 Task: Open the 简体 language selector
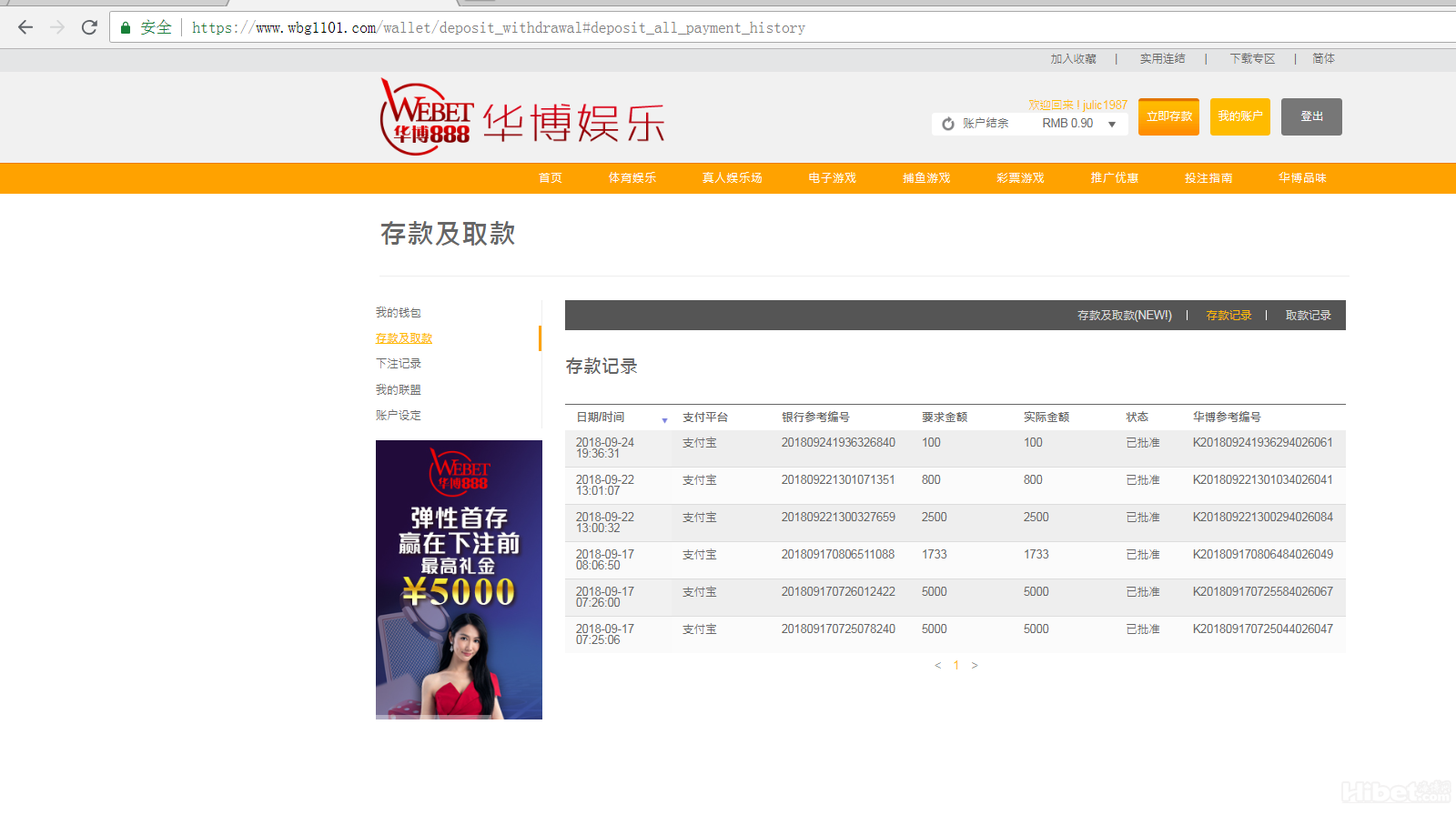1323,59
